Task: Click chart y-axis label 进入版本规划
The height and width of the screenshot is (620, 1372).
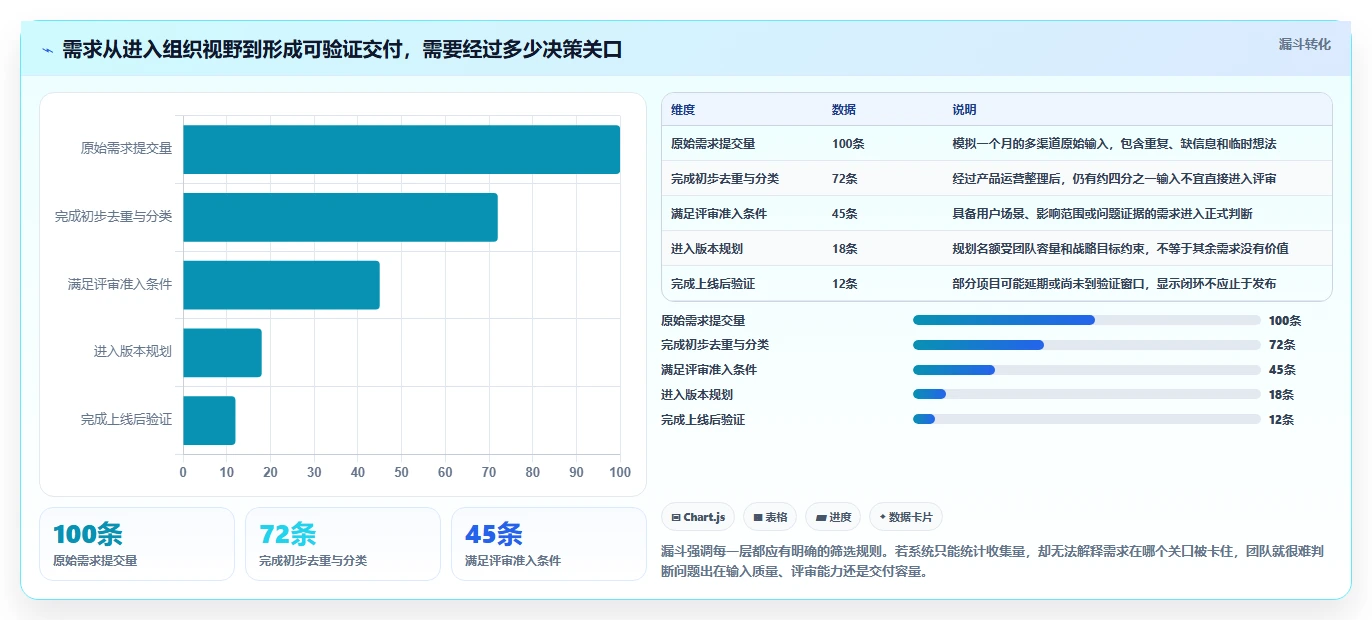Action: click(133, 353)
